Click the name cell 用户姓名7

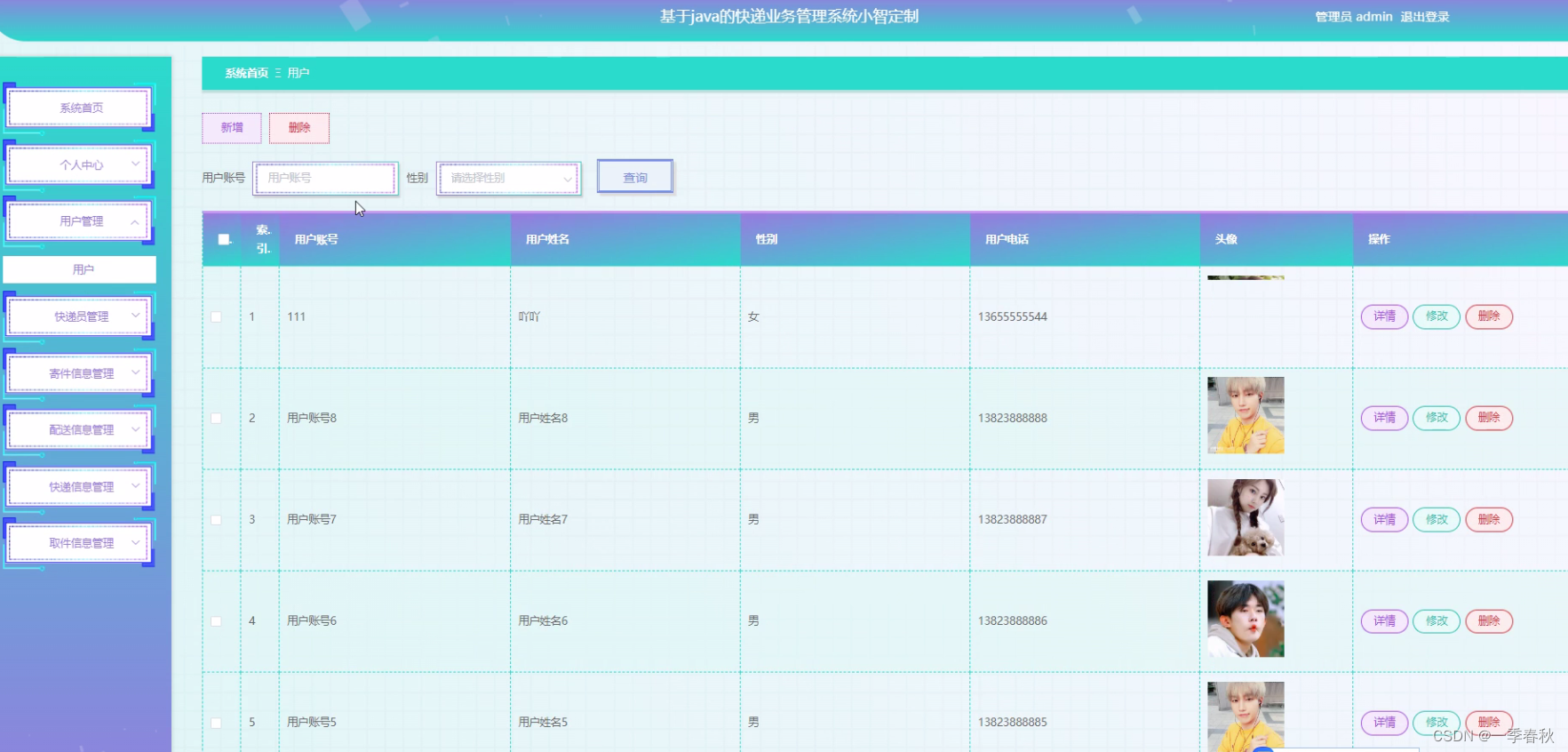click(x=543, y=519)
